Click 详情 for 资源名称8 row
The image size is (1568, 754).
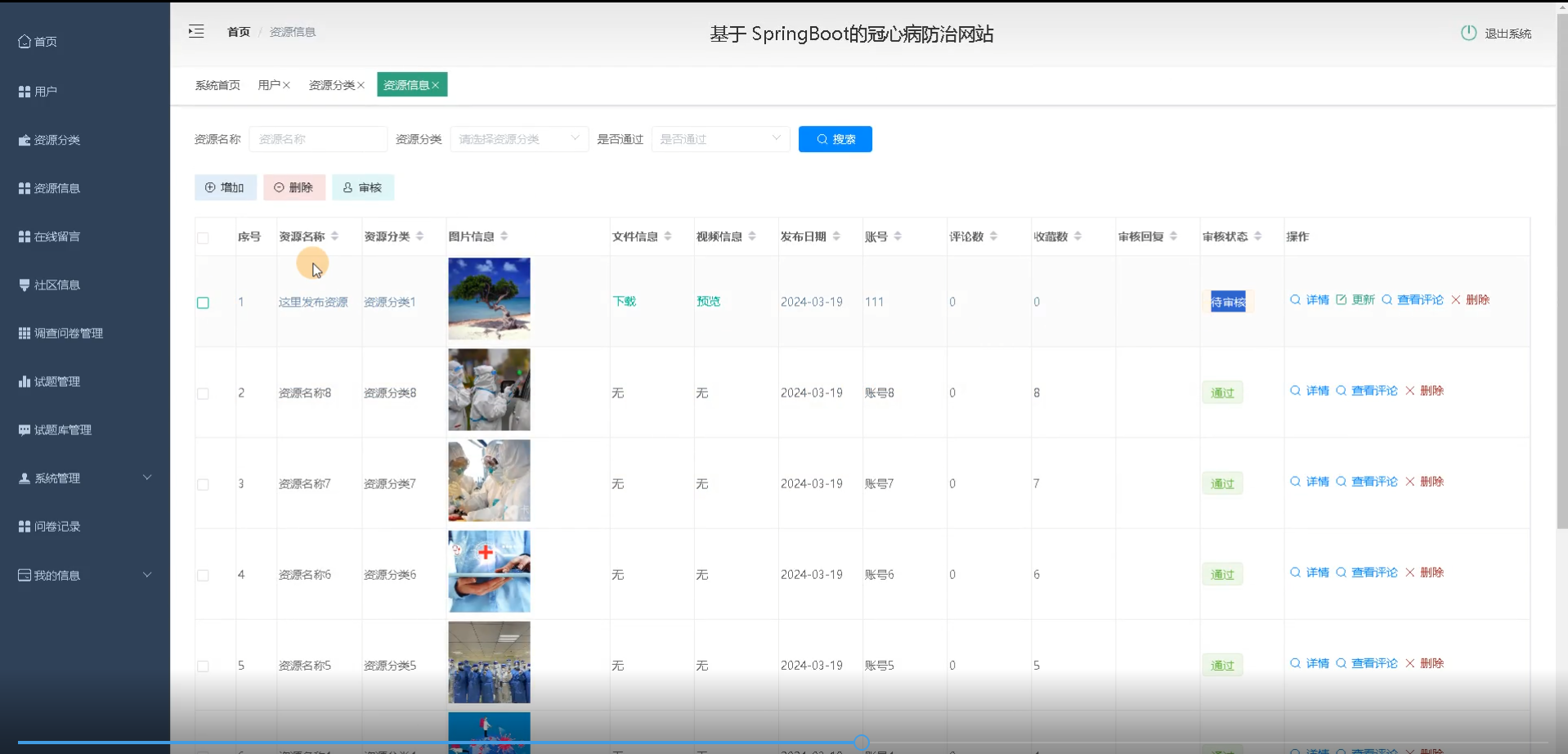(1310, 390)
